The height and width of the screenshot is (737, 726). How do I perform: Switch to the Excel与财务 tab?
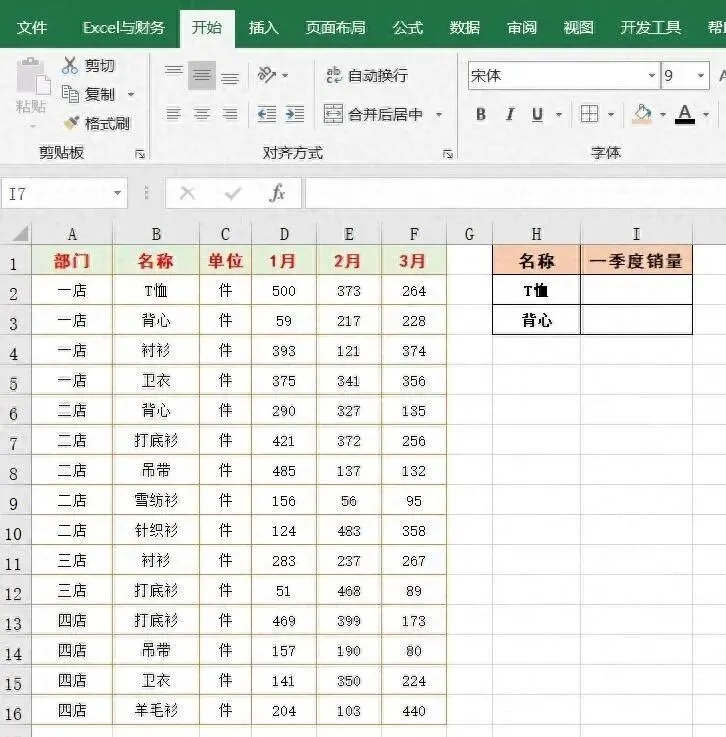pos(124,28)
